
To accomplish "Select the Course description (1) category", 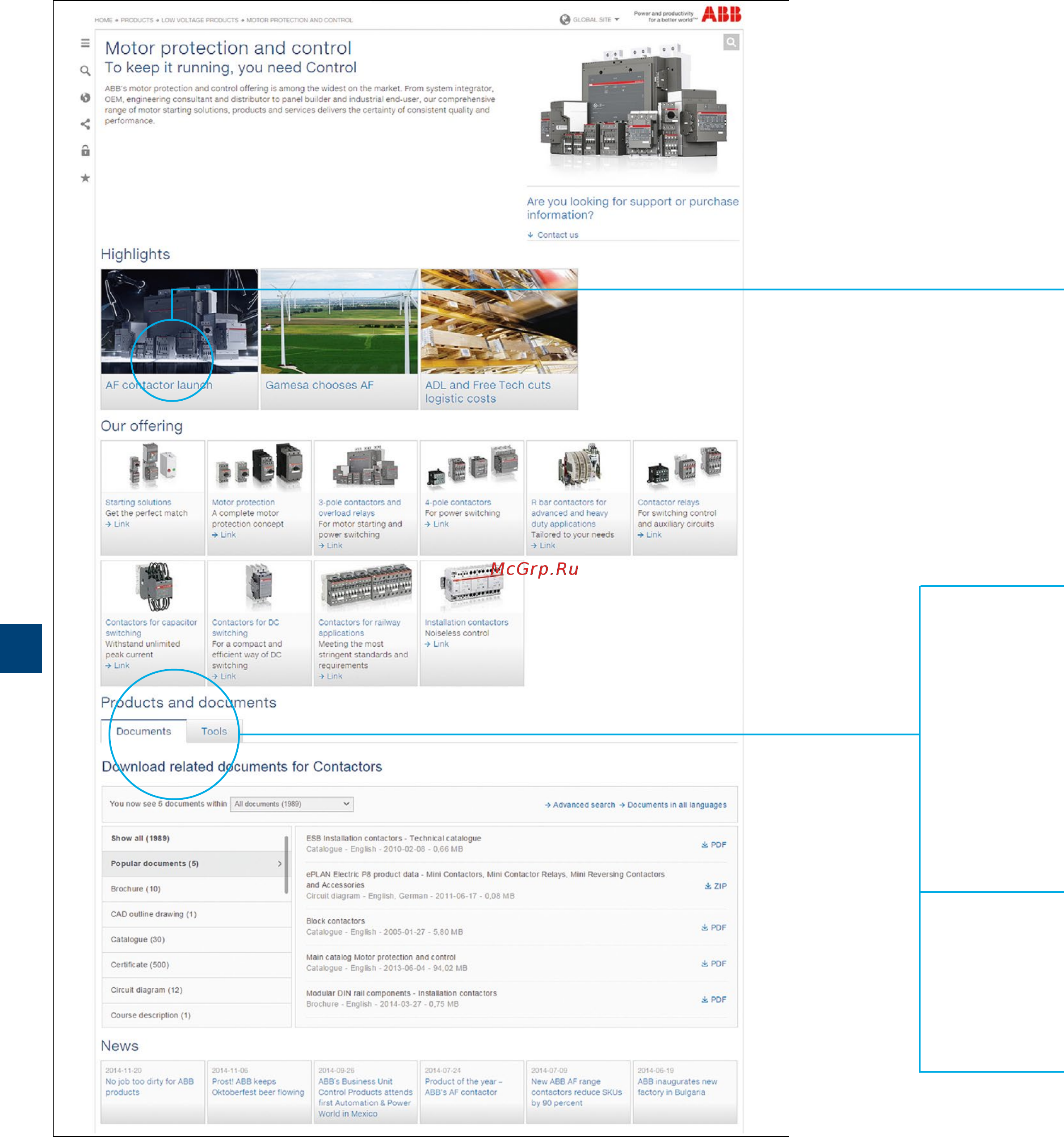I will [x=197, y=1015].
